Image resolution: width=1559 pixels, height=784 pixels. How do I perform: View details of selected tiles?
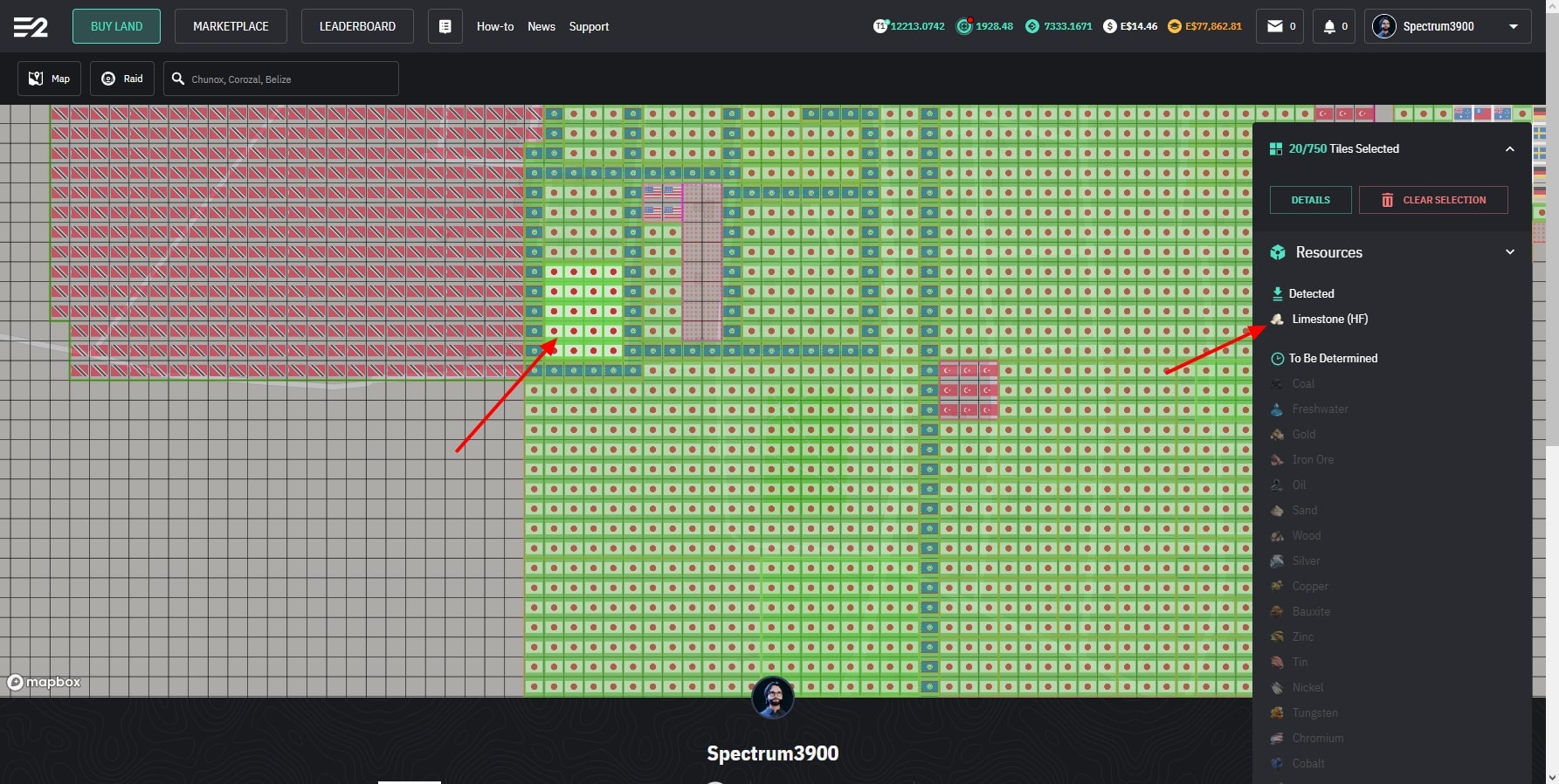click(x=1310, y=200)
